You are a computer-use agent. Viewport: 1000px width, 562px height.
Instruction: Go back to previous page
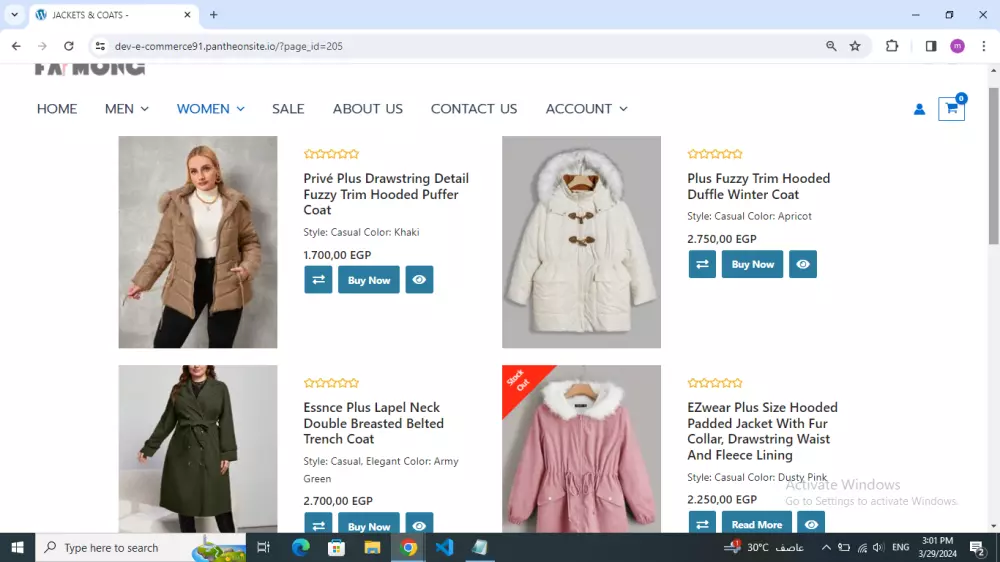[16, 46]
